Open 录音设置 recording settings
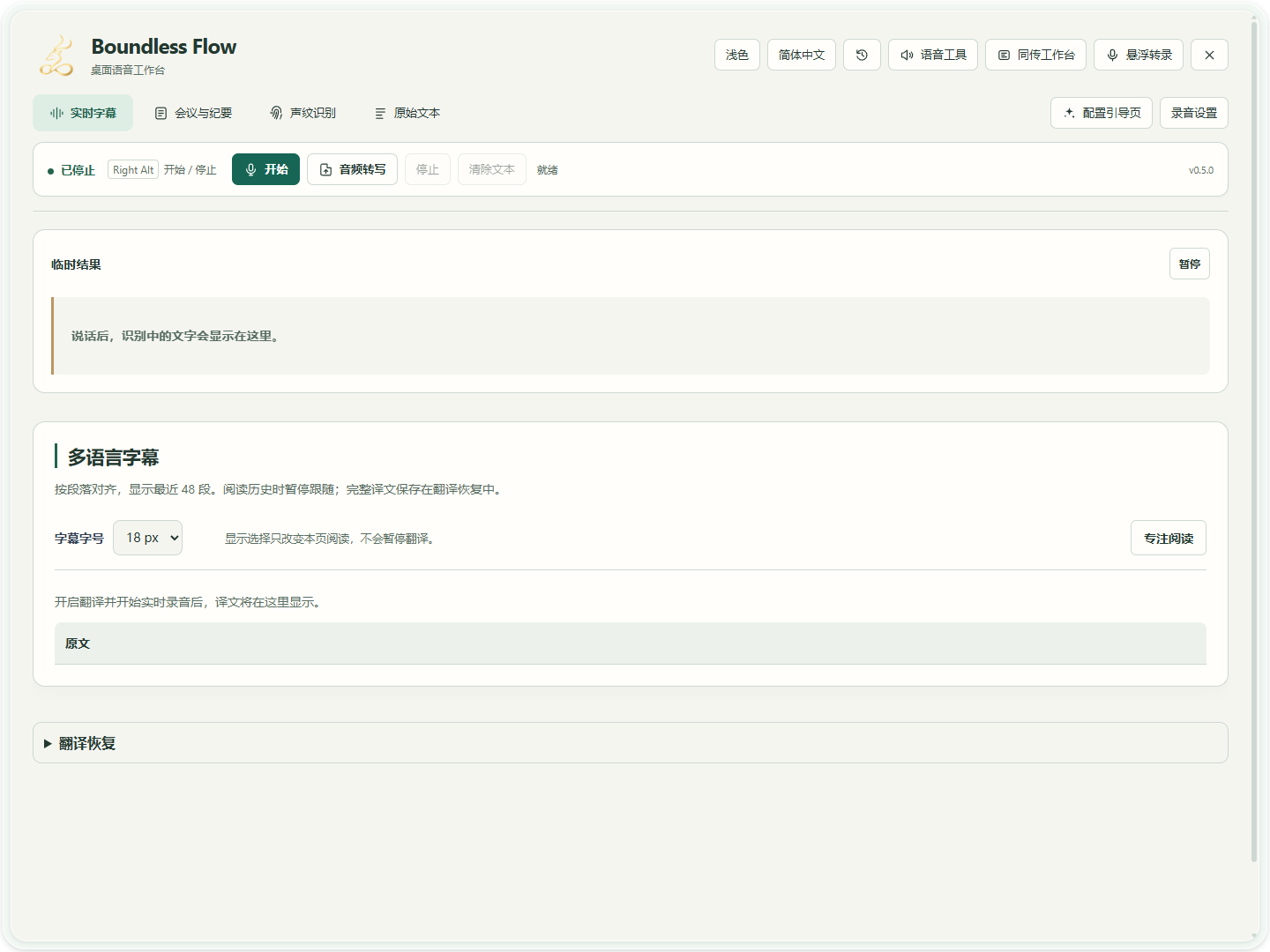 (x=1194, y=113)
